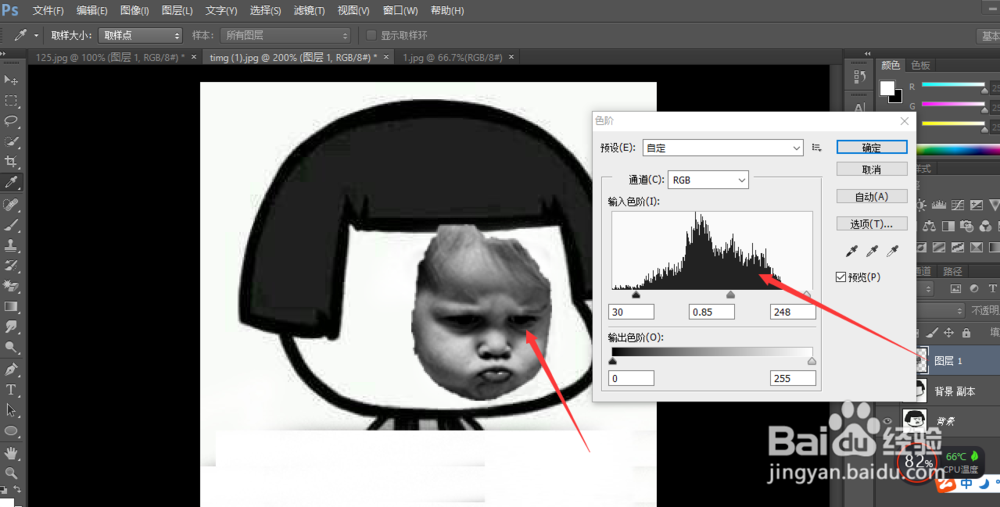Select the Crop tool
The width and height of the screenshot is (1000, 507).
coord(11,162)
